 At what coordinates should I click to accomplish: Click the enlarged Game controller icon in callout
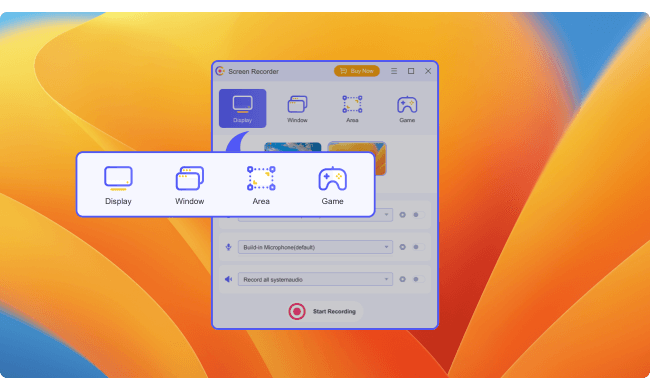click(332, 178)
